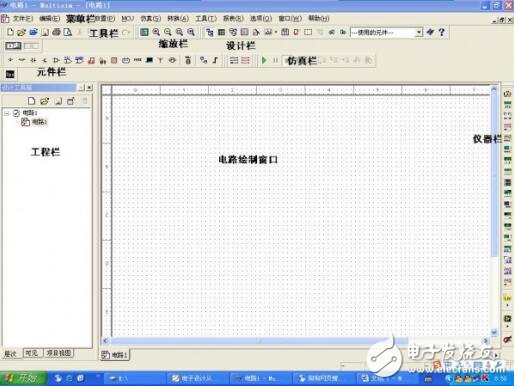Screen dimensions: 514x386
Task: Open the in-use components list dropdown
Action: tap(419, 32)
